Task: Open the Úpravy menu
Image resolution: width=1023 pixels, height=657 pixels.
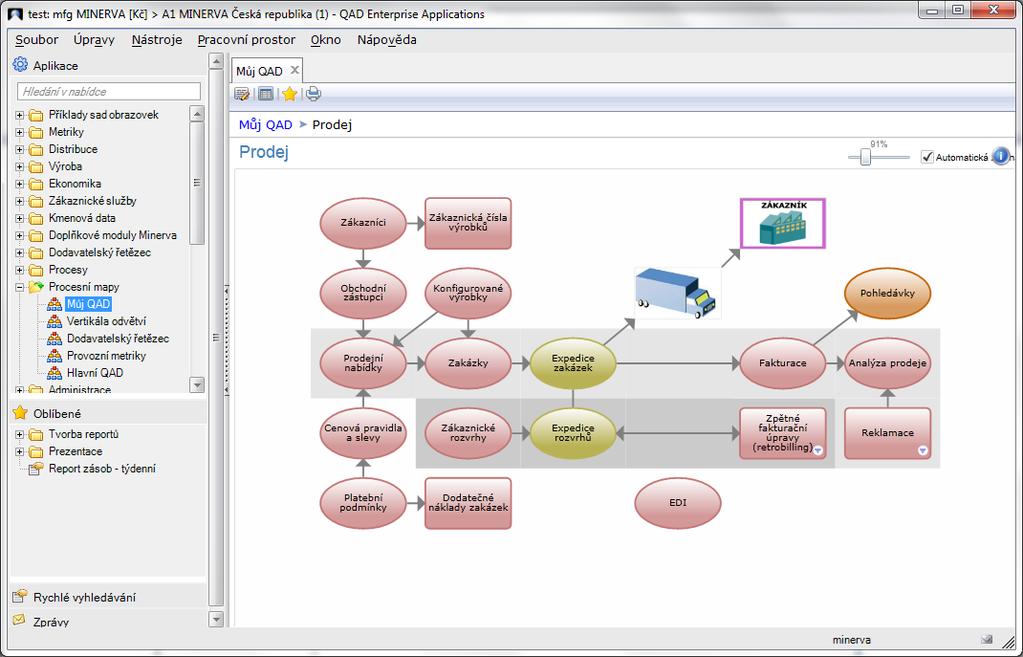Action: (x=94, y=40)
